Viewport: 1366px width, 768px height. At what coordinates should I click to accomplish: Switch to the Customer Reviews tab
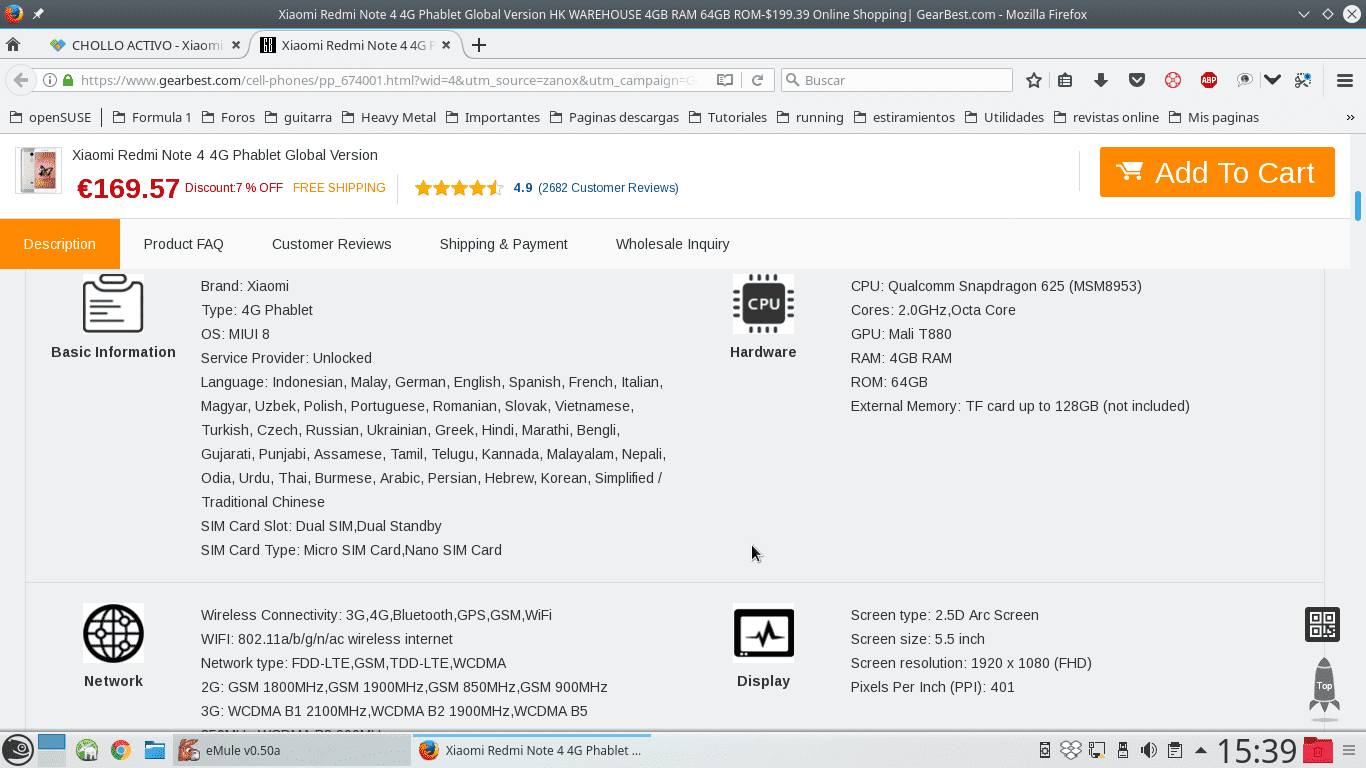tap(332, 244)
